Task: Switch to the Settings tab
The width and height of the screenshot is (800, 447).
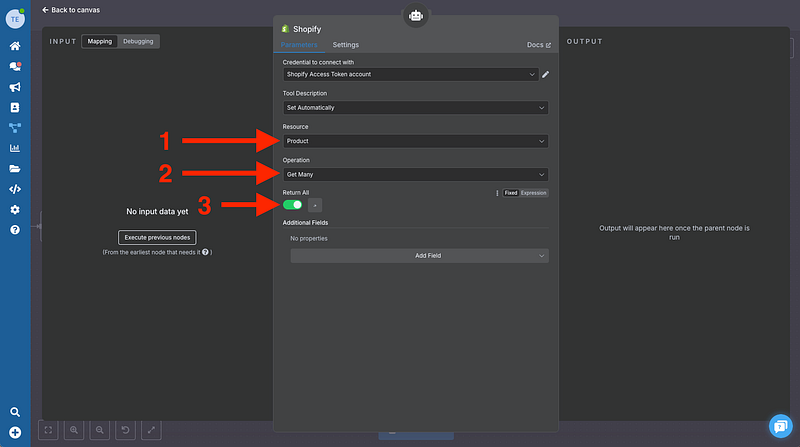Action: pos(346,45)
